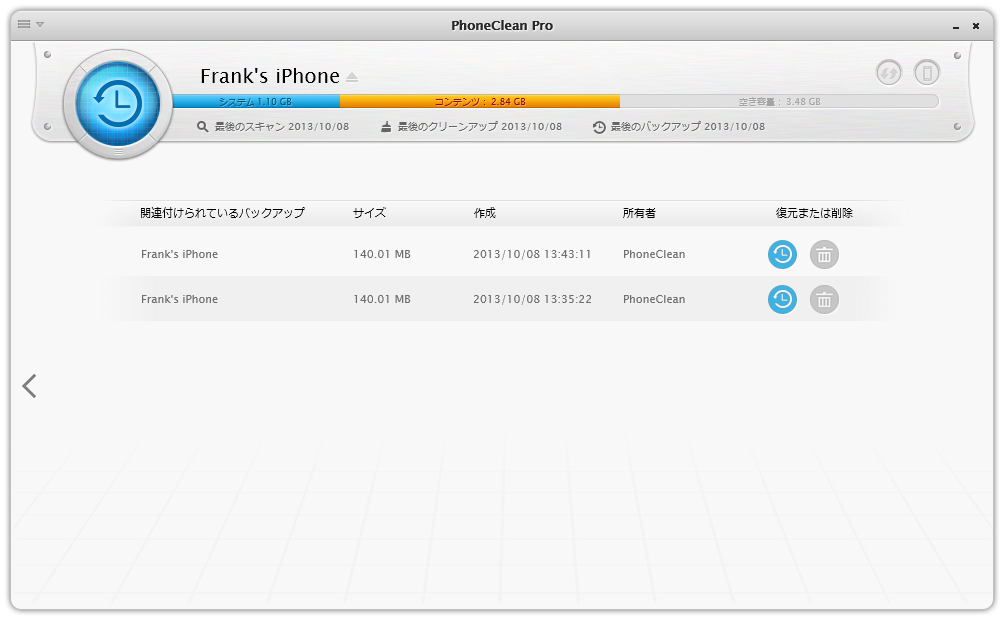
Task: Click PhoneClean owner in the 13:43:11 row
Action: pyautogui.click(x=654, y=254)
